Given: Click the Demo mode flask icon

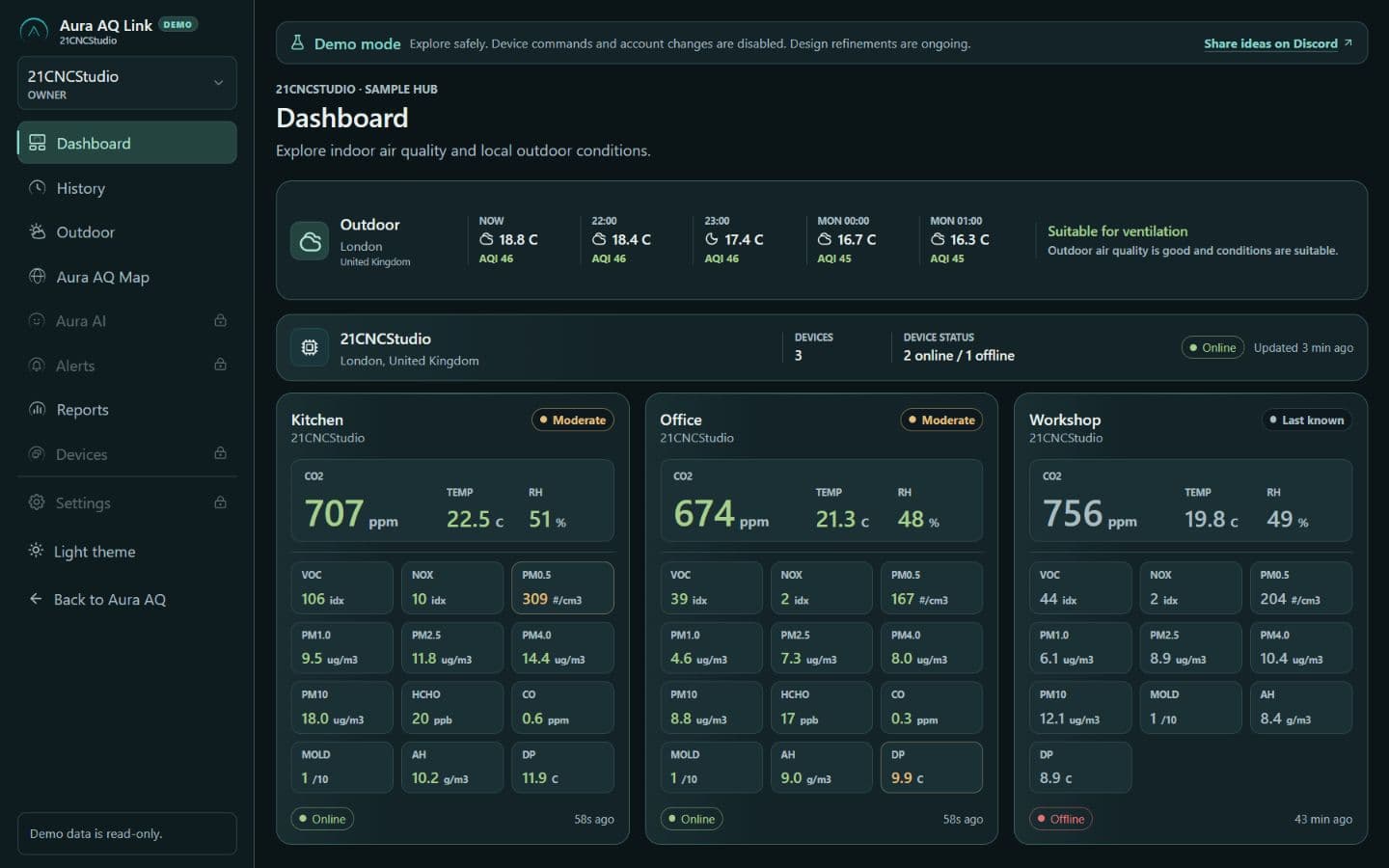Looking at the screenshot, I should pyautogui.click(x=297, y=43).
